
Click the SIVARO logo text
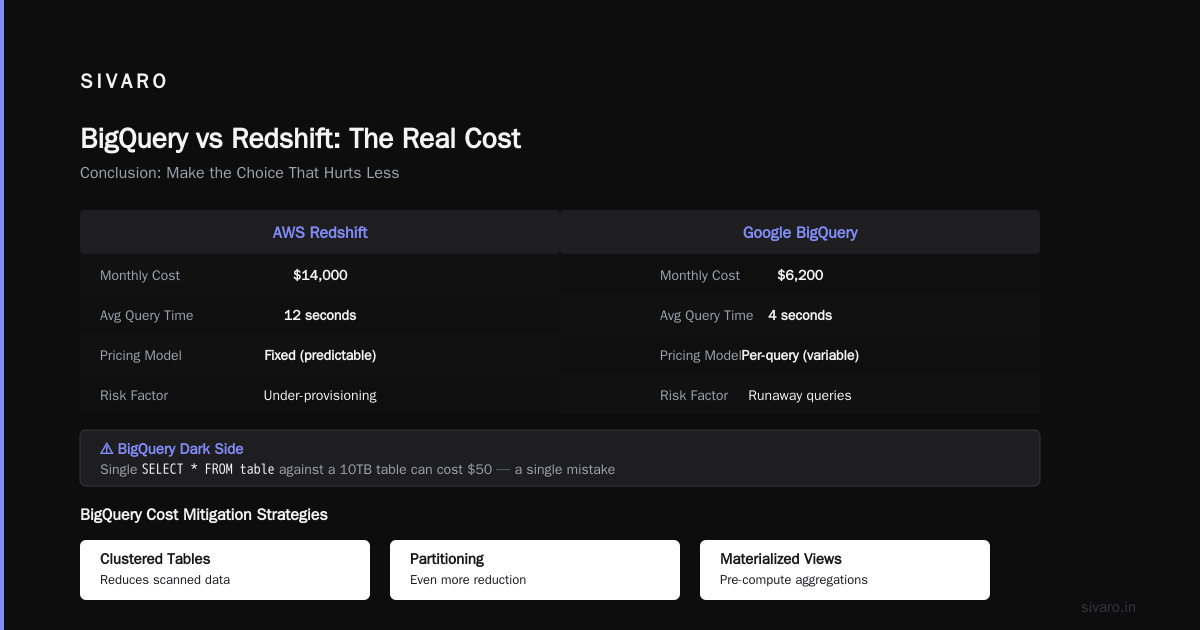pyautogui.click(x=124, y=82)
